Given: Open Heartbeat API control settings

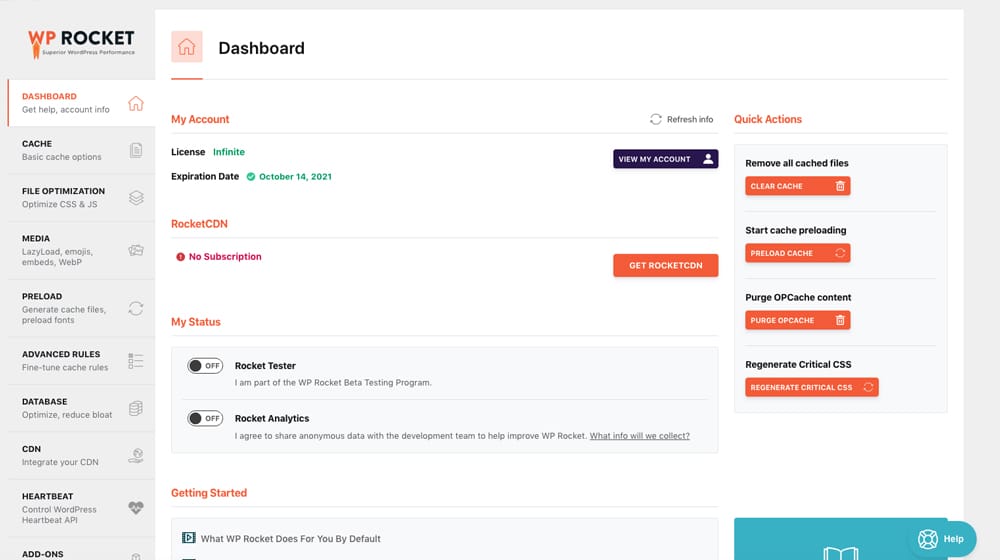Looking at the screenshot, I should click(x=81, y=508).
